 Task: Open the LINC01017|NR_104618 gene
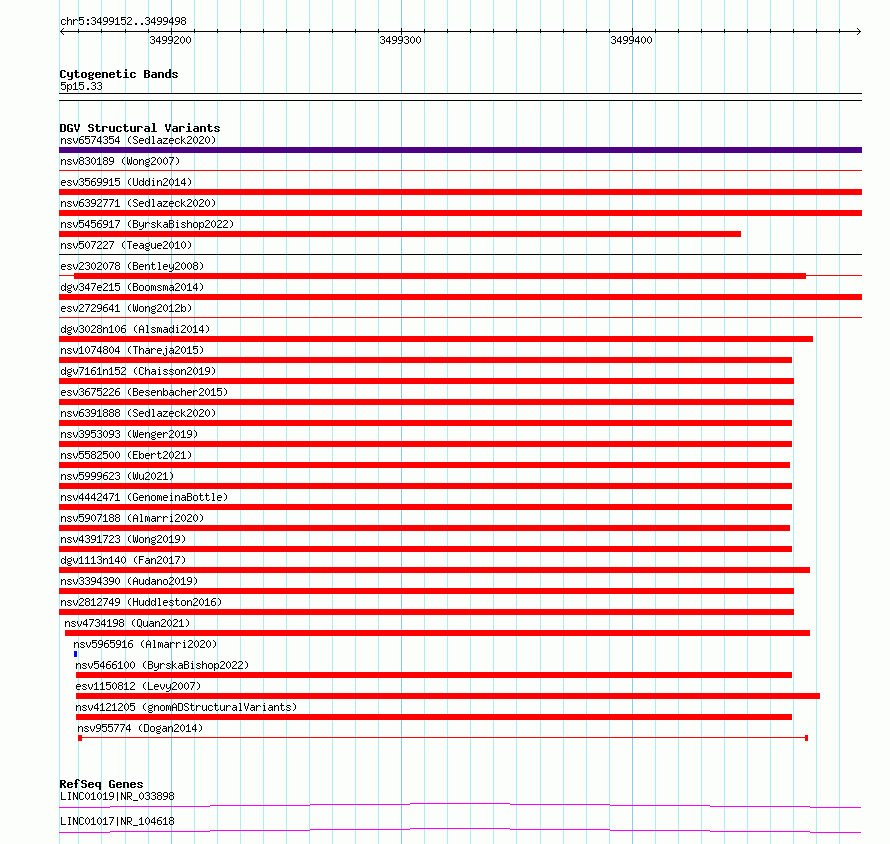pyautogui.click(x=117, y=821)
